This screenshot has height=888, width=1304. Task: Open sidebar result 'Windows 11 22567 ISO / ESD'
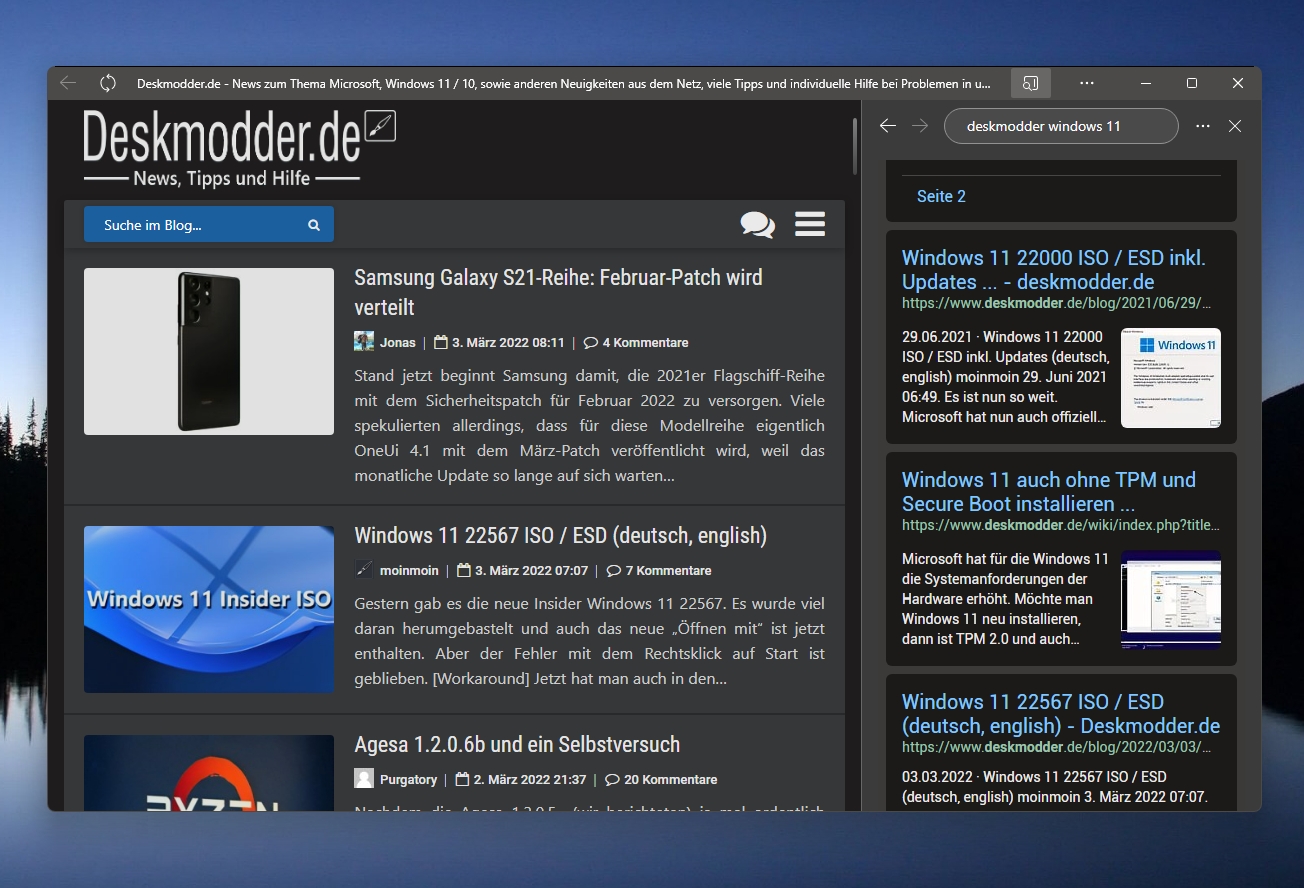tap(1061, 714)
